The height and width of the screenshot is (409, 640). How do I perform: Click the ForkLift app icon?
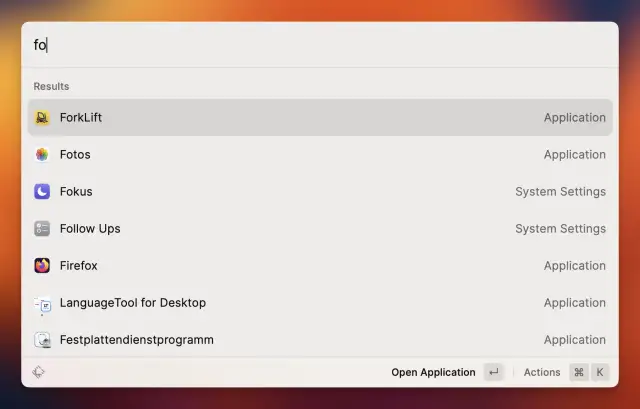(x=42, y=118)
